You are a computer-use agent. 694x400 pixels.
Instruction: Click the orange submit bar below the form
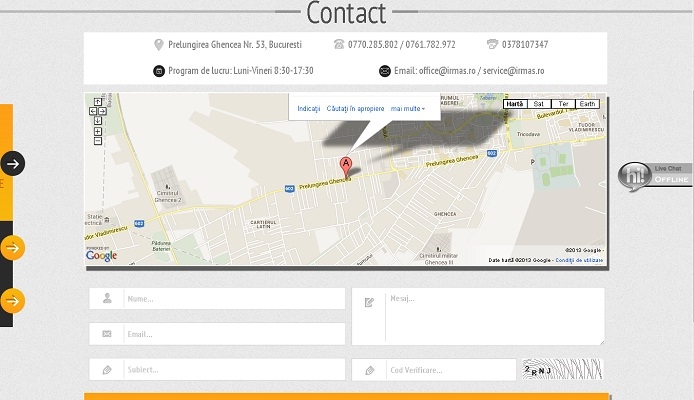(x=347, y=396)
